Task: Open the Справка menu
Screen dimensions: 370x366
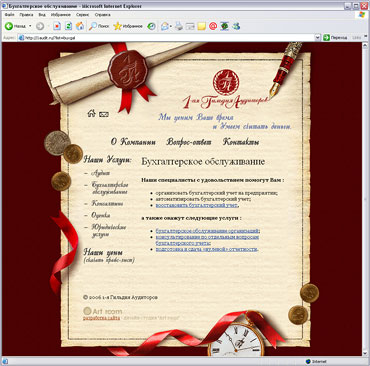Action: (x=102, y=15)
